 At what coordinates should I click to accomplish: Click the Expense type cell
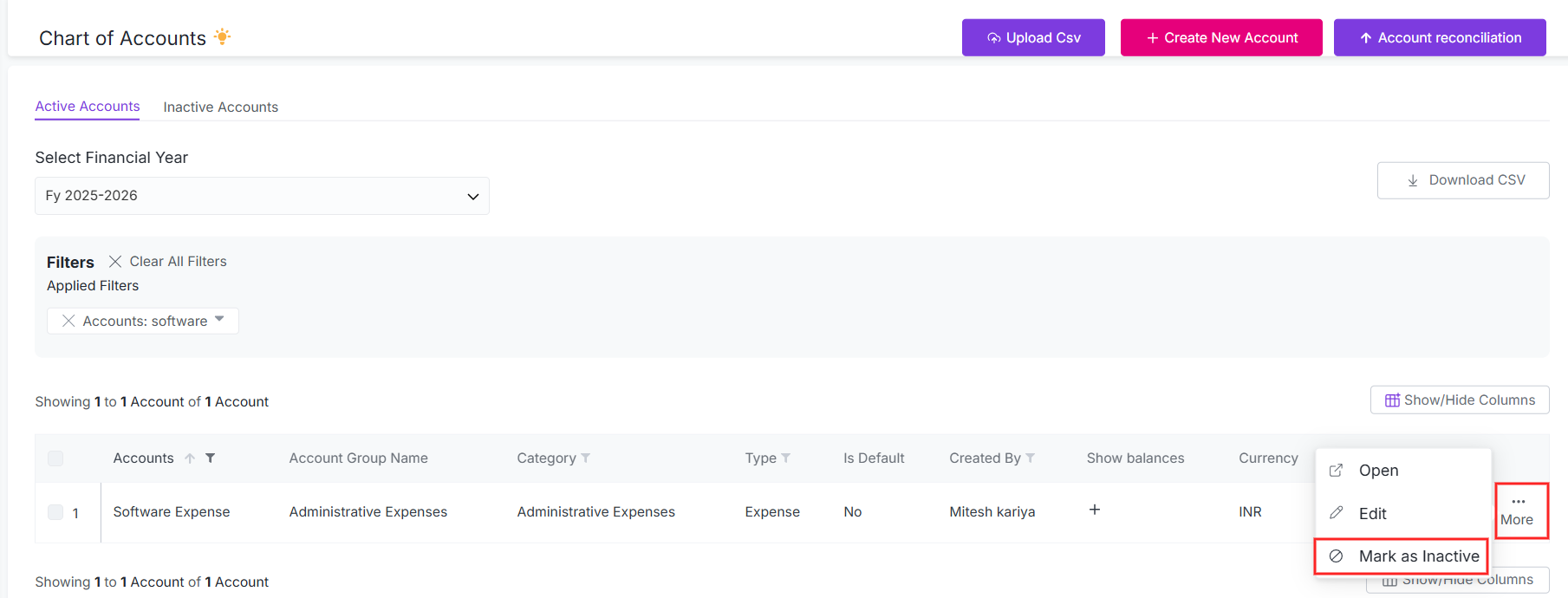pos(772,512)
